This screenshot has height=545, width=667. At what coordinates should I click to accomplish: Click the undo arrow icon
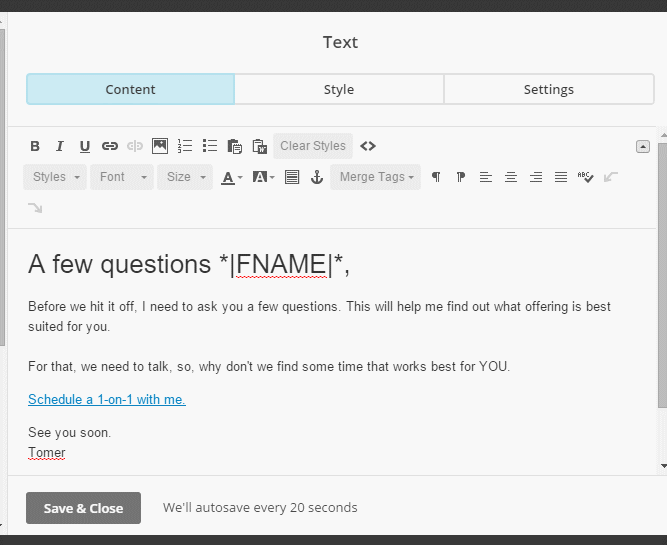pyautogui.click(x=611, y=177)
